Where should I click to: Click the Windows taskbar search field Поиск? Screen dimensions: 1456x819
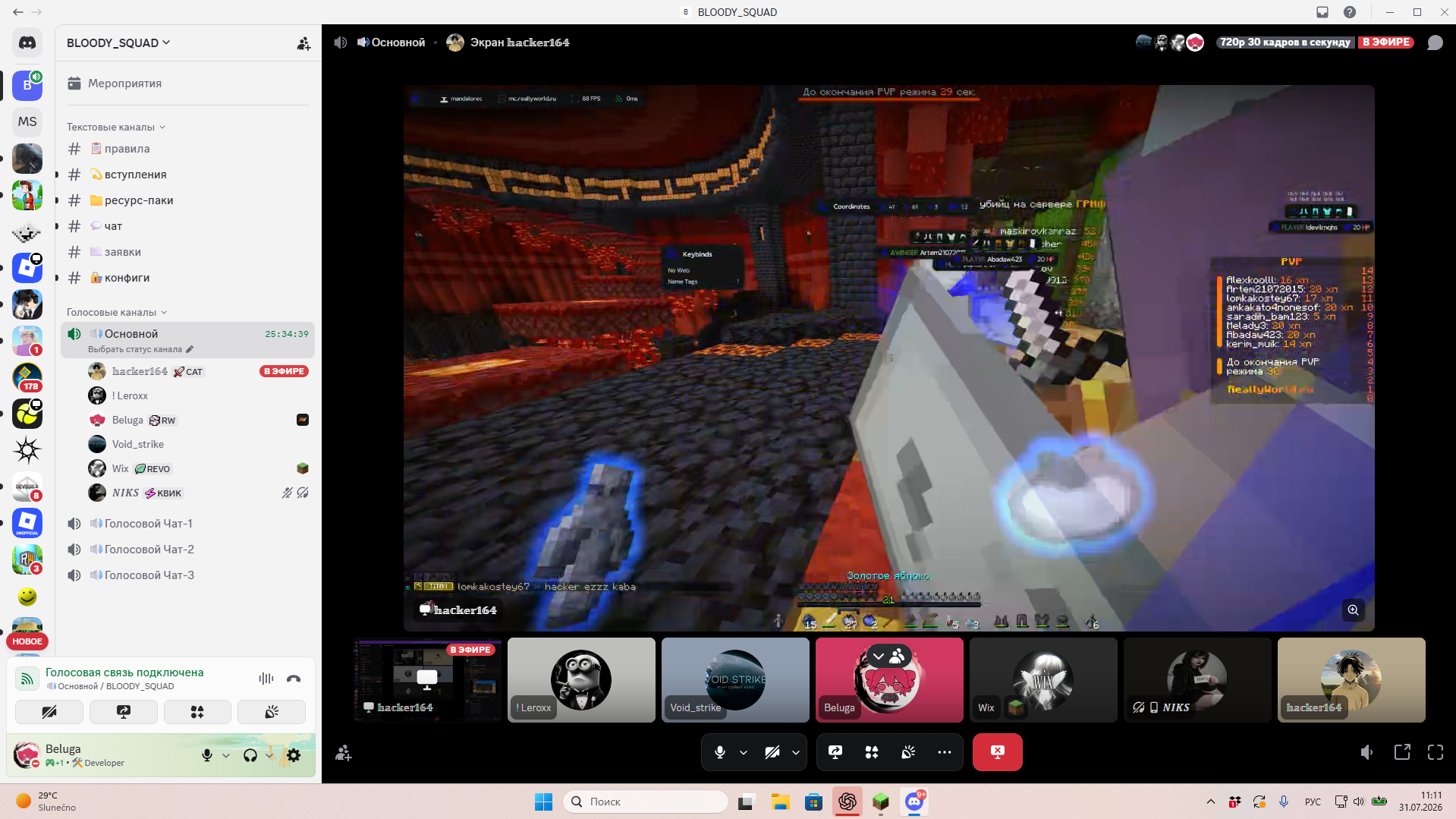coord(646,802)
